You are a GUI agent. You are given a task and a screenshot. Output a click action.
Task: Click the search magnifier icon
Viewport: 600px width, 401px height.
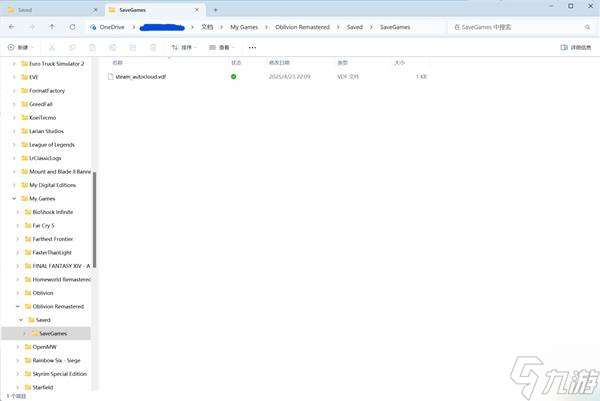coord(587,27)
